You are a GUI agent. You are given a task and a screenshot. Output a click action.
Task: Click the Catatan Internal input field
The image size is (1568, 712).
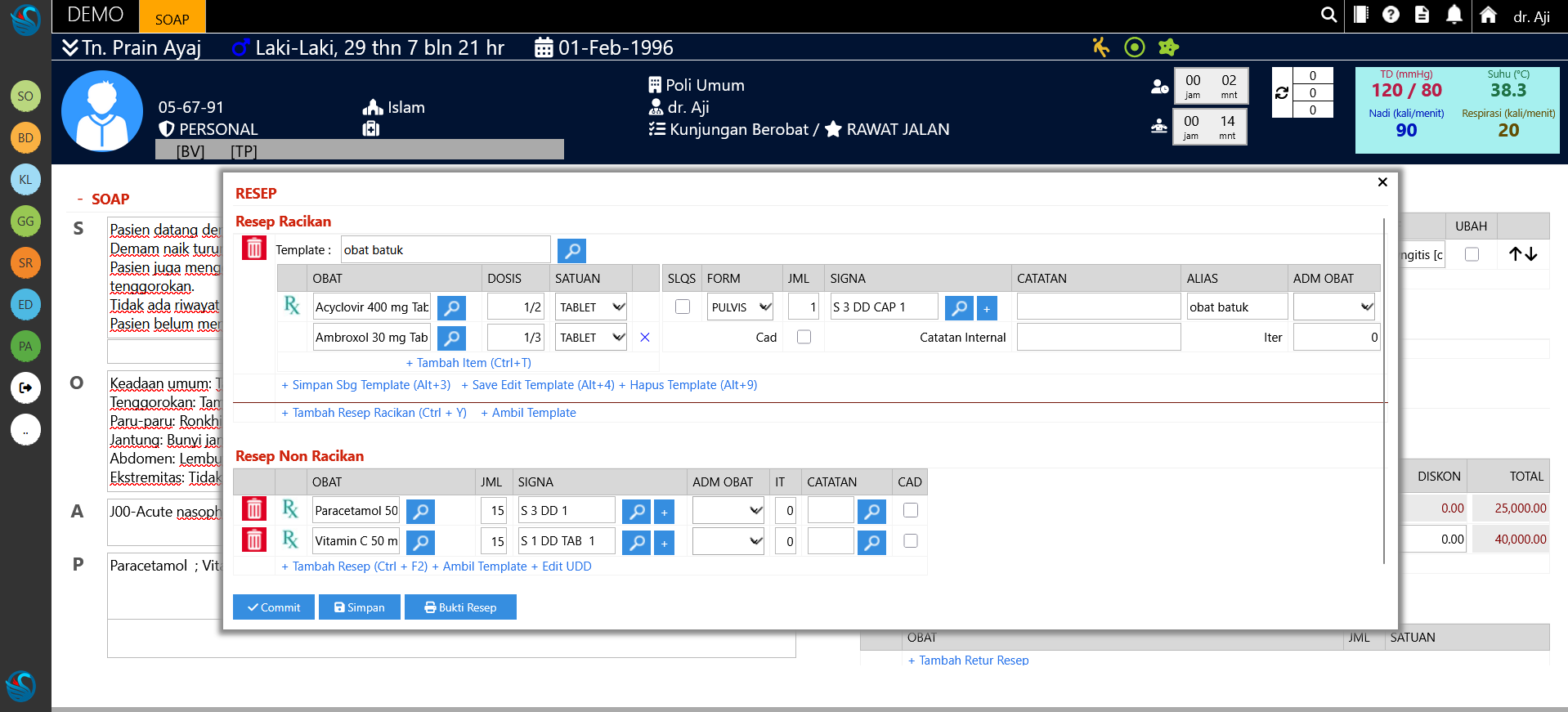point(1098,338)
